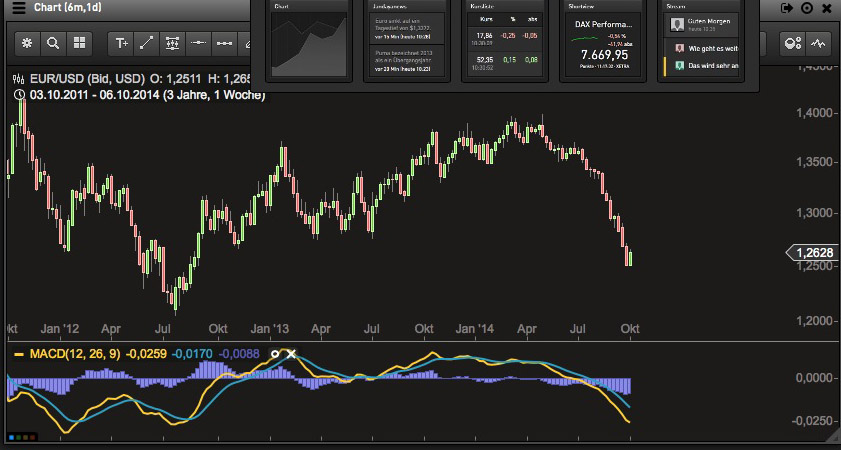This screenshot has height=450, width=841.
Task: Select the T+ text annotation tool
Action: [x=121, y=44]
